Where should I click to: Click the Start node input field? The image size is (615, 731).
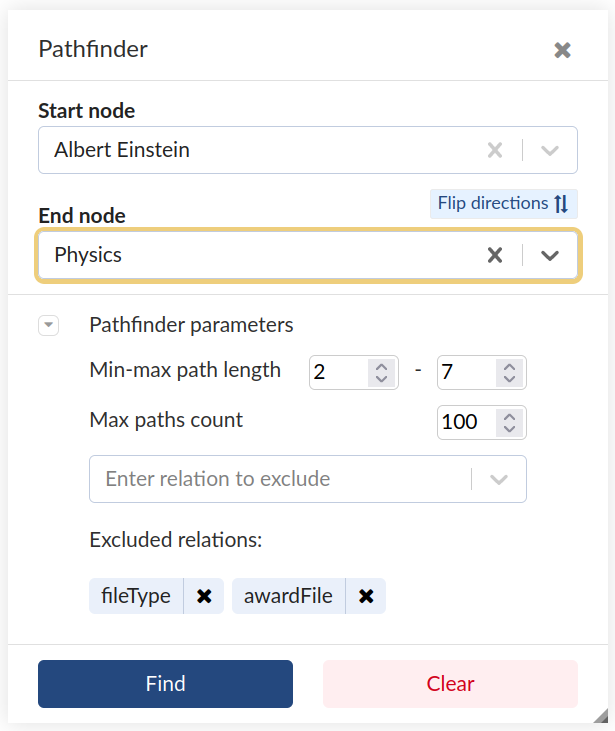click(x=260, y=151)
